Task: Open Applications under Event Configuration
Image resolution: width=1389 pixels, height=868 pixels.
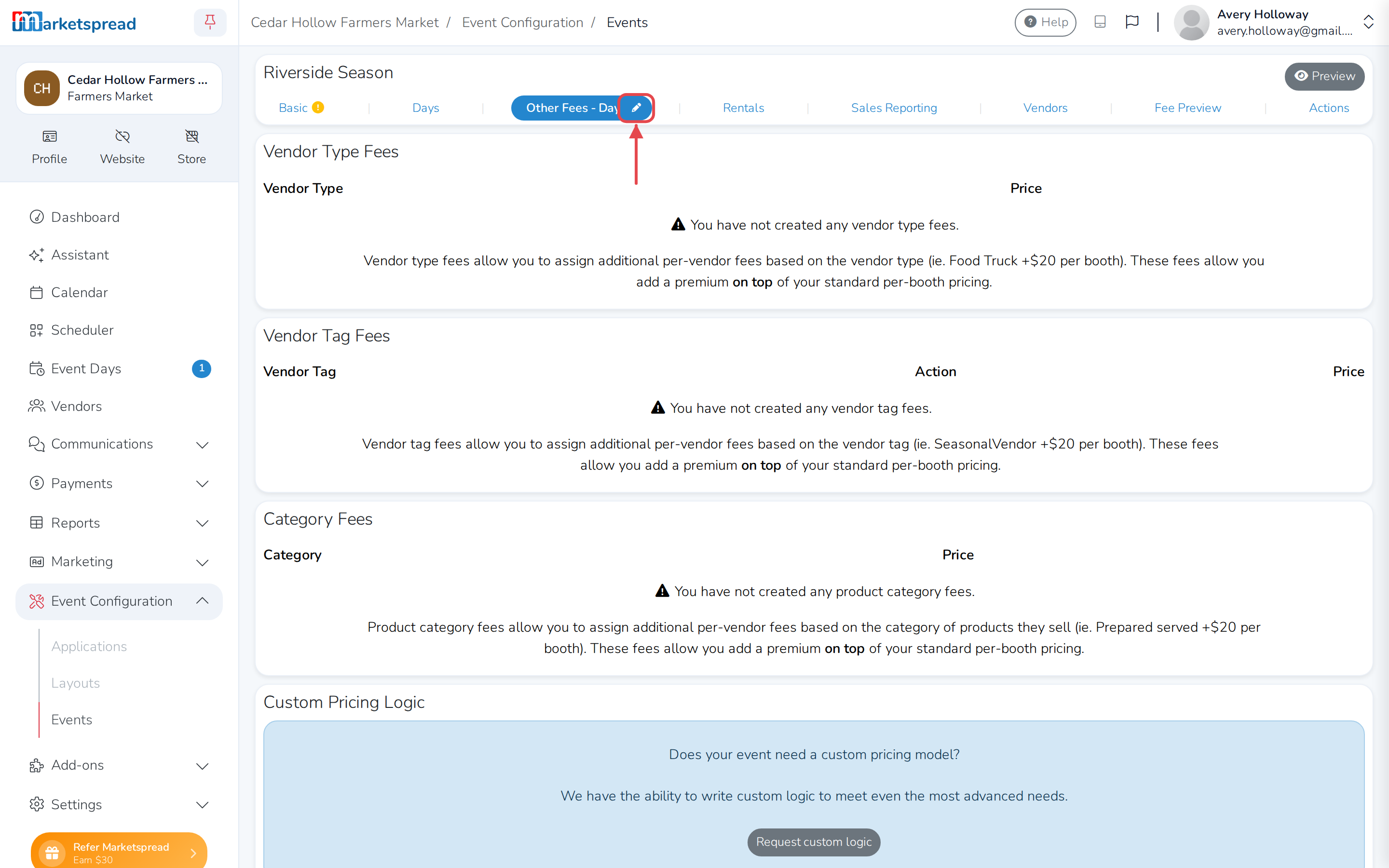Action: [89, 646]
